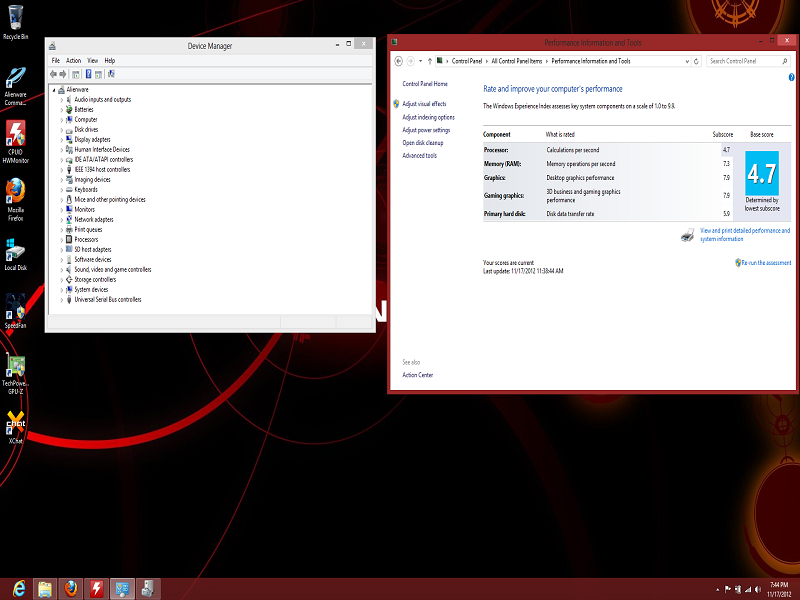The height and width of the screenshot is (600, 800).
Task: Select the Keyboards tree item
Action: click(x=86, y=190)
